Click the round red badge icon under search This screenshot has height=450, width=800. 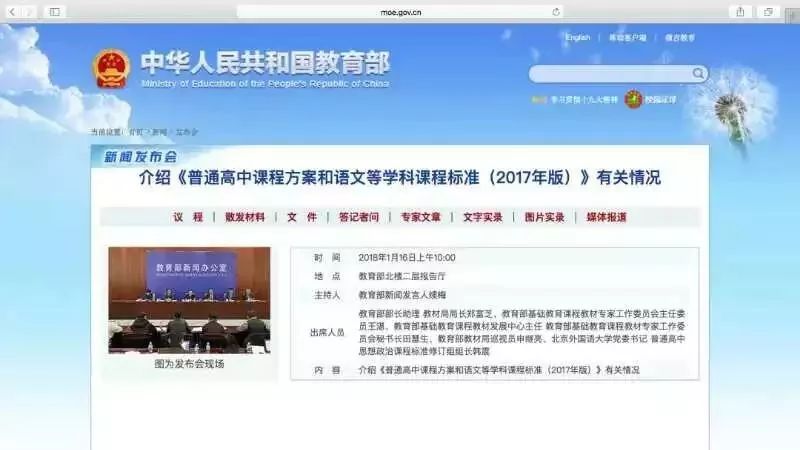coord(633,99)
